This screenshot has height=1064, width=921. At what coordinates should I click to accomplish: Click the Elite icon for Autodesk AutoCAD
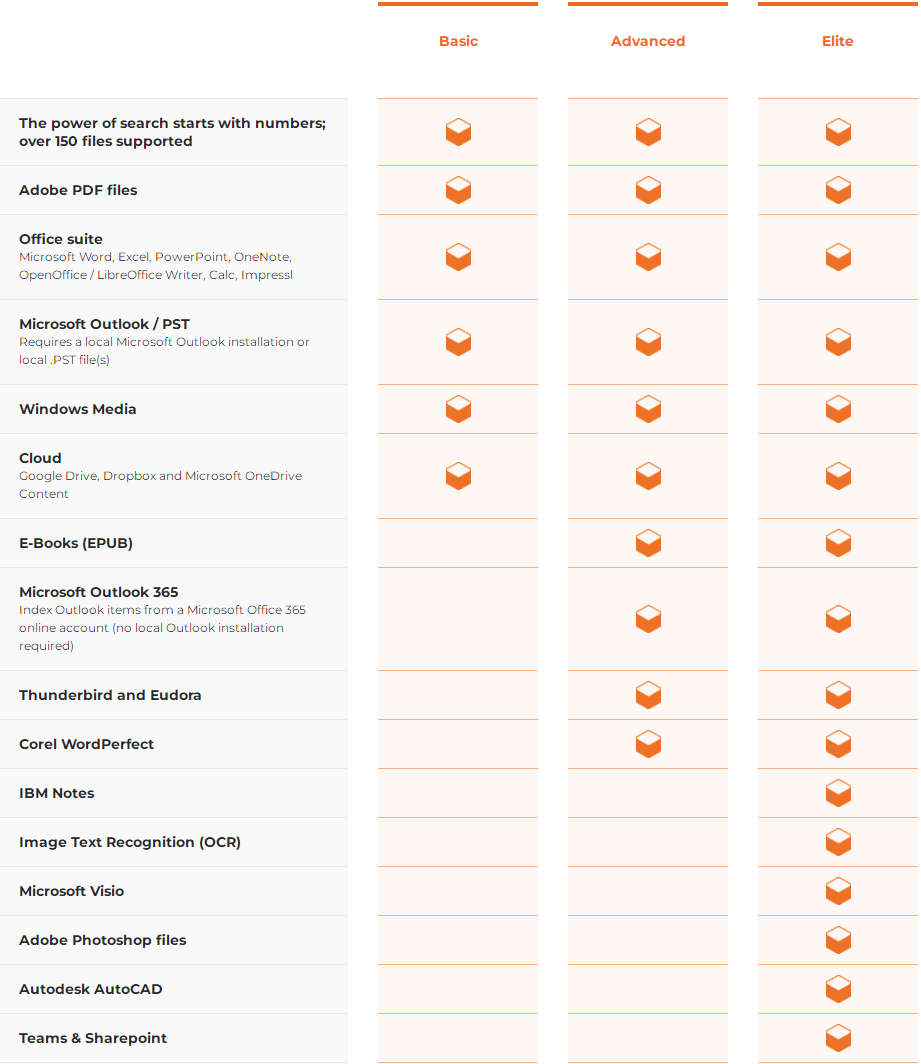[838, 989]
